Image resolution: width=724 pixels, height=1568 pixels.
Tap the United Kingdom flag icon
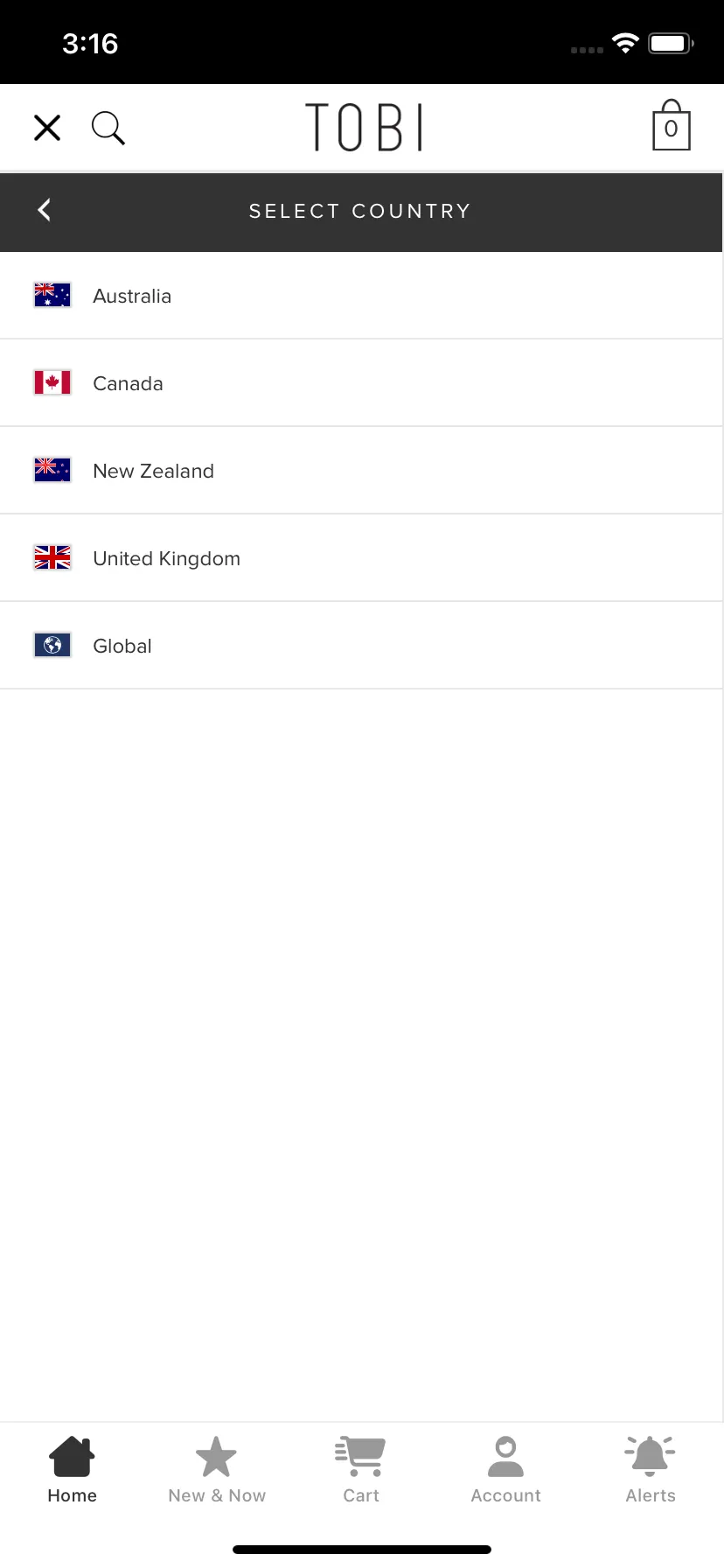point(52,557)
